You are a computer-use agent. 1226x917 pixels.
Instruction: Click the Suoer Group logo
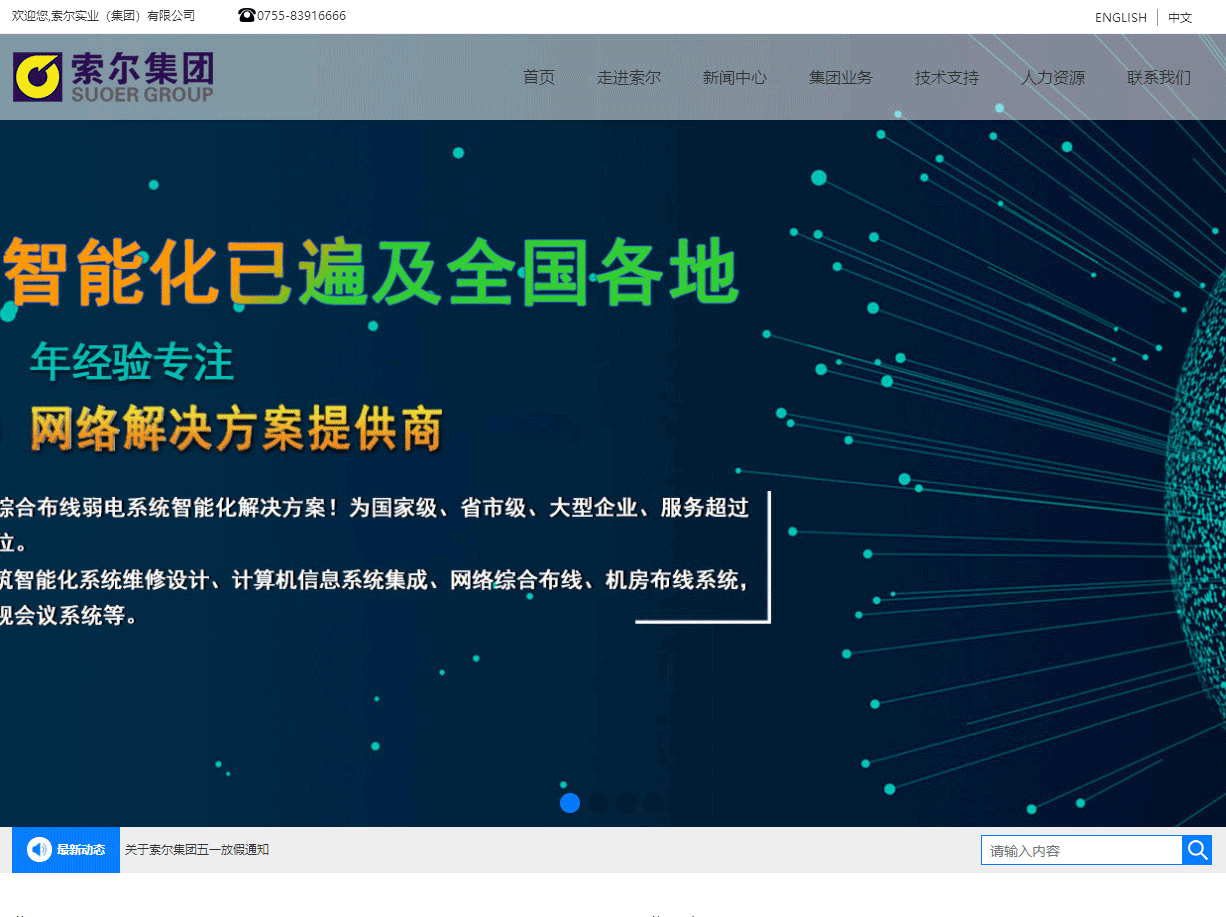(x=113, y=77)
